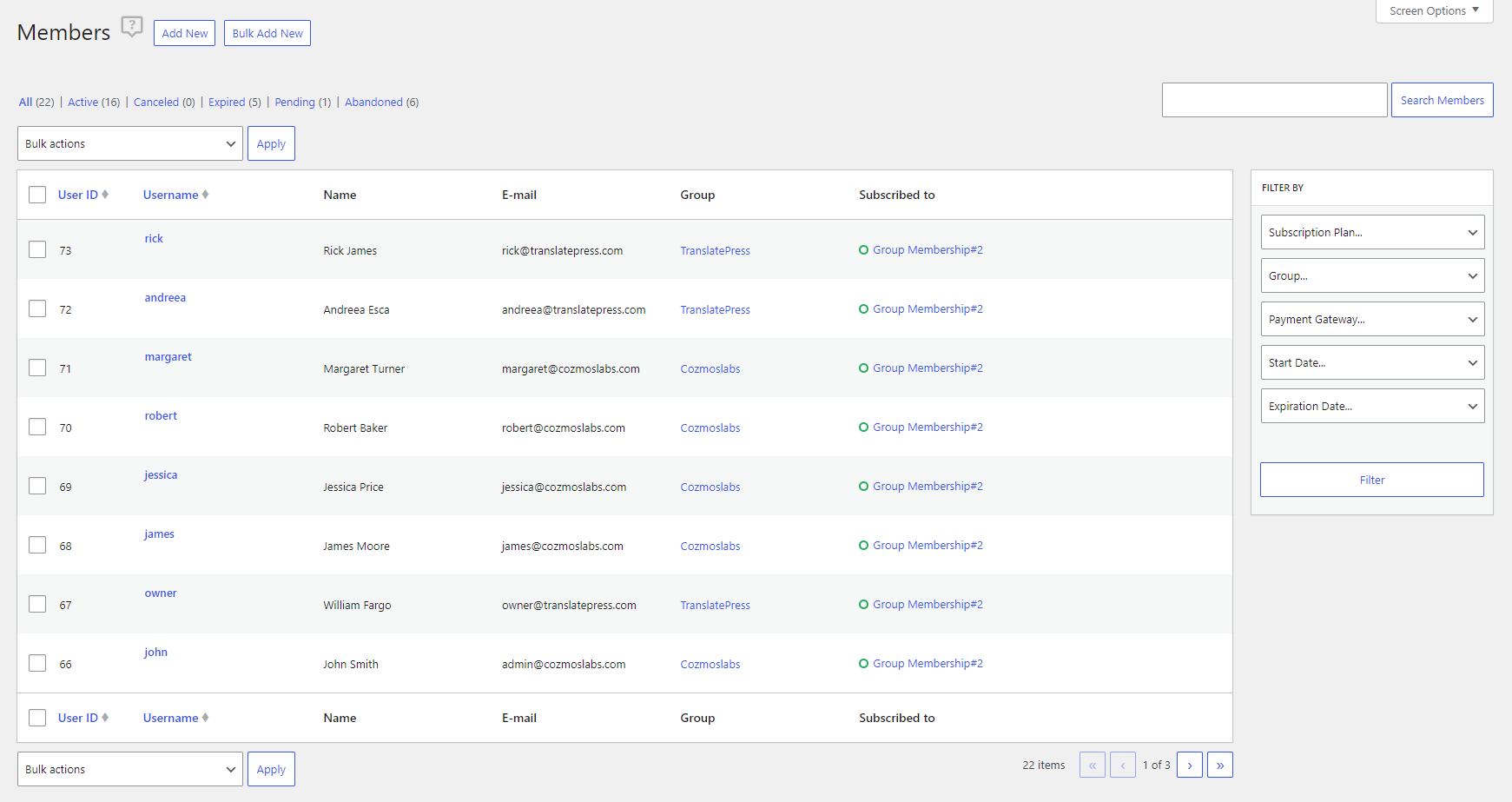Image resolution: width=1512 pixels, height=802 pixels.
Task: Open username link james
Action: pyautogui.click(x=159, y=534)
